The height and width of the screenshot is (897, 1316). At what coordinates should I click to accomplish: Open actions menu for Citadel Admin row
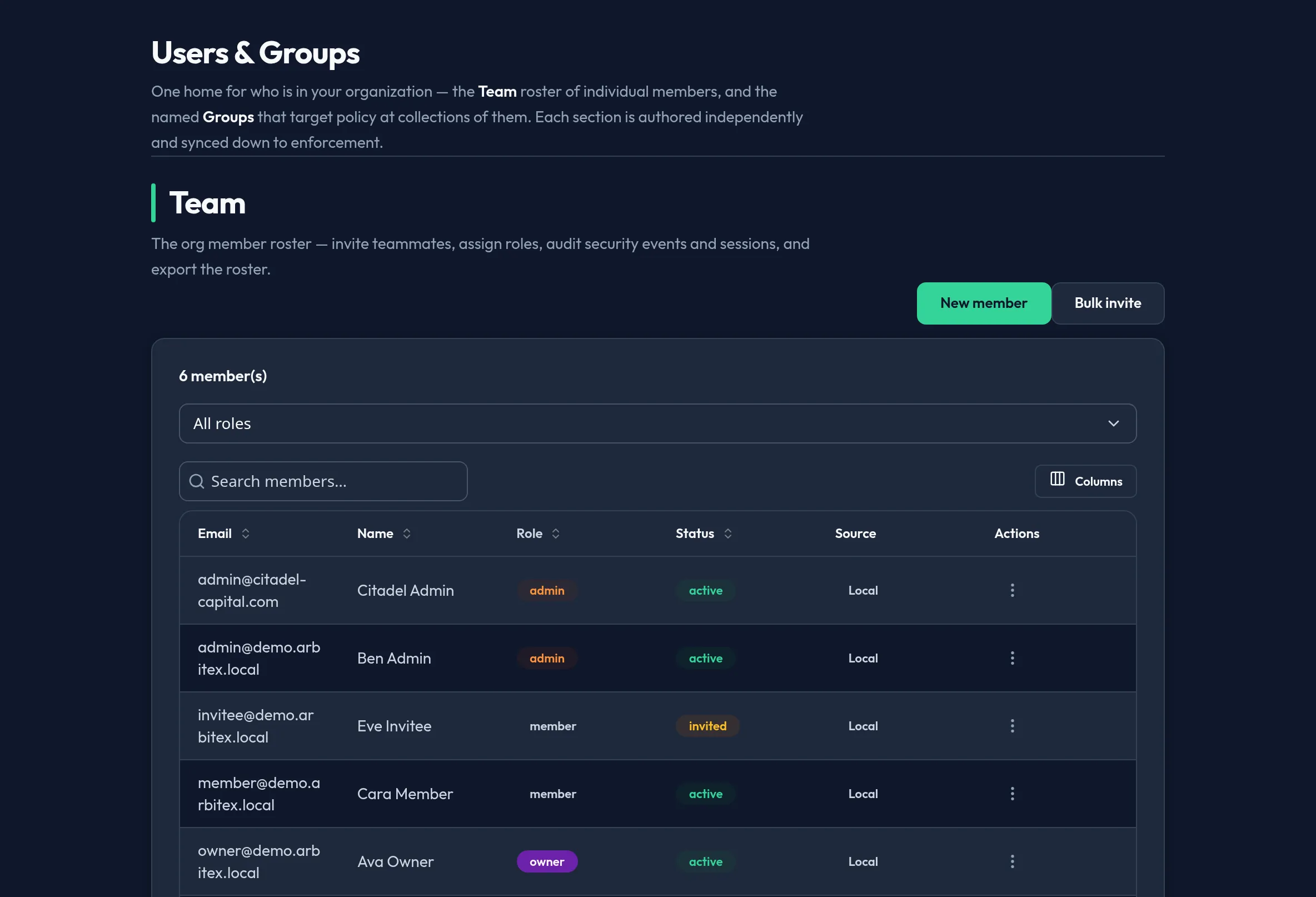point(1012,590)
